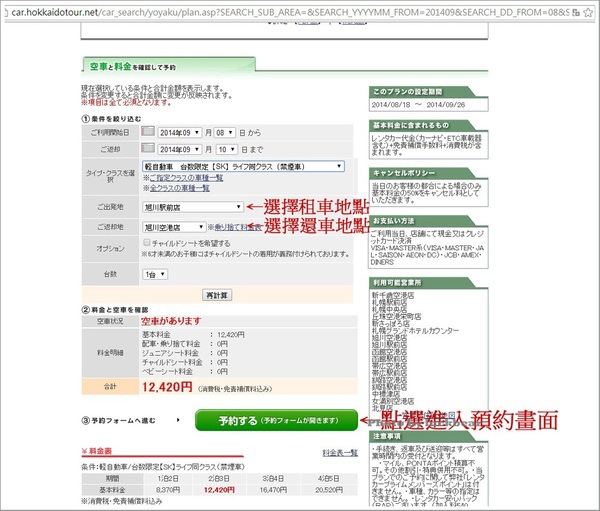Expand the car type class dropdown
The width and height of the screenshot is (600, 511).
pyautogui.click(x=243, y=166)
